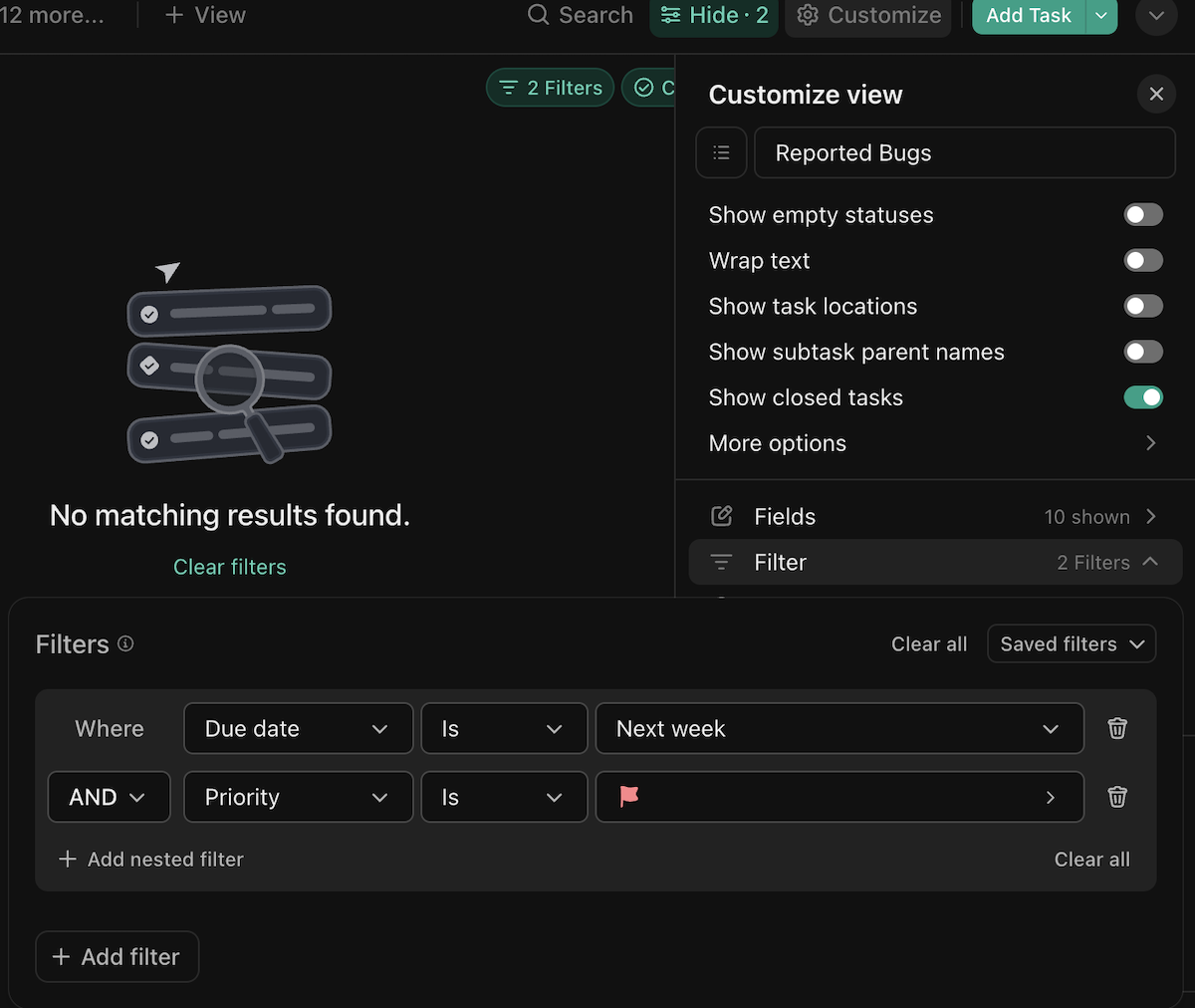Click the red priority flag value
The image size is (1195, 1008).
point(630,797)
